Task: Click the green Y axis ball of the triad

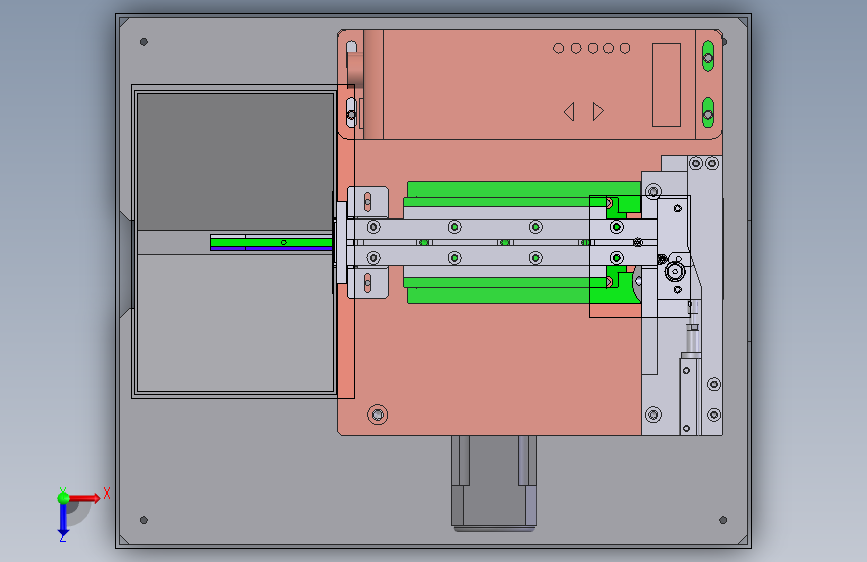Action: (64, 498)
